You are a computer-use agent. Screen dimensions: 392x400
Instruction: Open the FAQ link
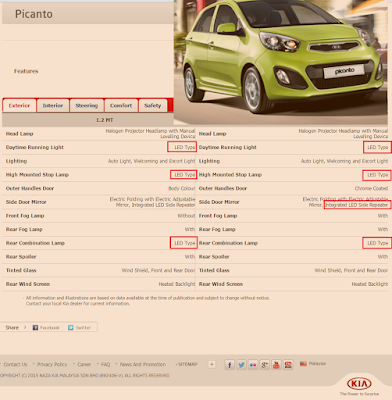[x=105, y=364]
